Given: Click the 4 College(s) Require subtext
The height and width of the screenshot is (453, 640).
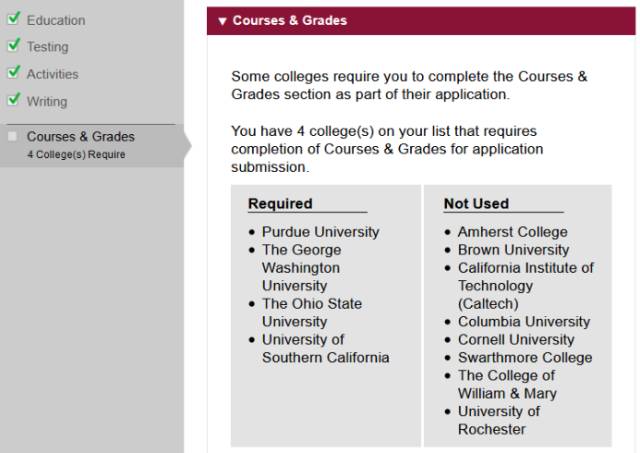Looking at the screenshot, I should point(76,155).
